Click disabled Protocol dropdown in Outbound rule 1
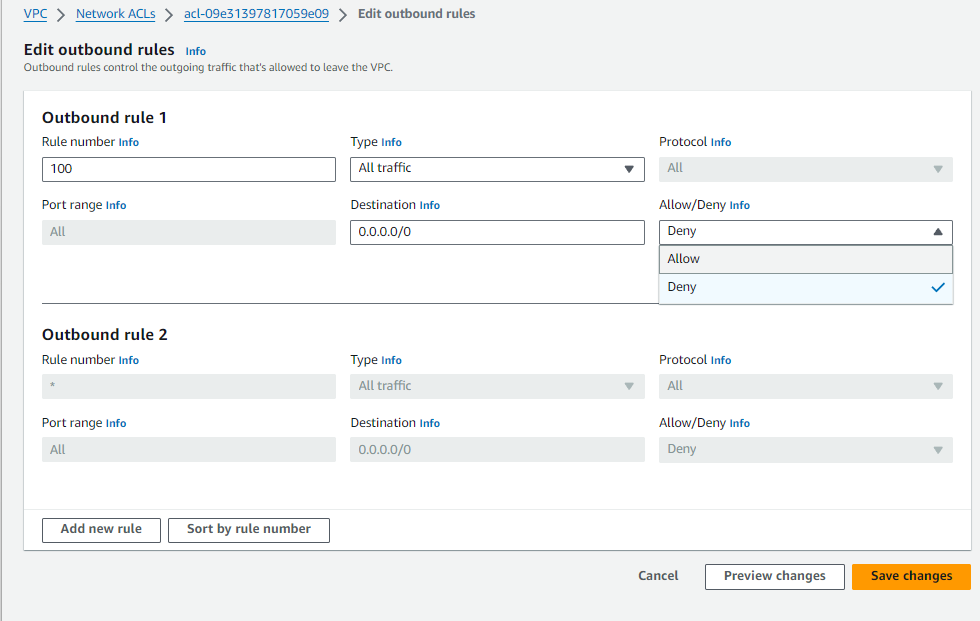The width and height of the screenshot is (980, 621). point(806,169)
